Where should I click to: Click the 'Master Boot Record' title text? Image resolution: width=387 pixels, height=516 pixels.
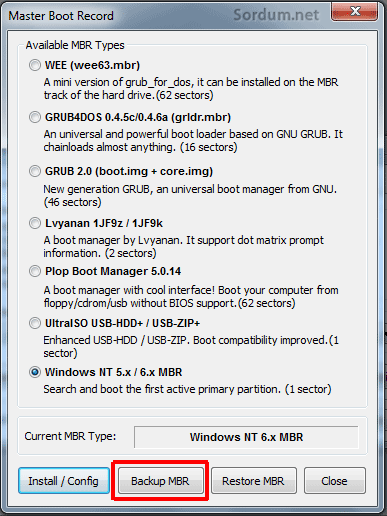click(61, 16)
